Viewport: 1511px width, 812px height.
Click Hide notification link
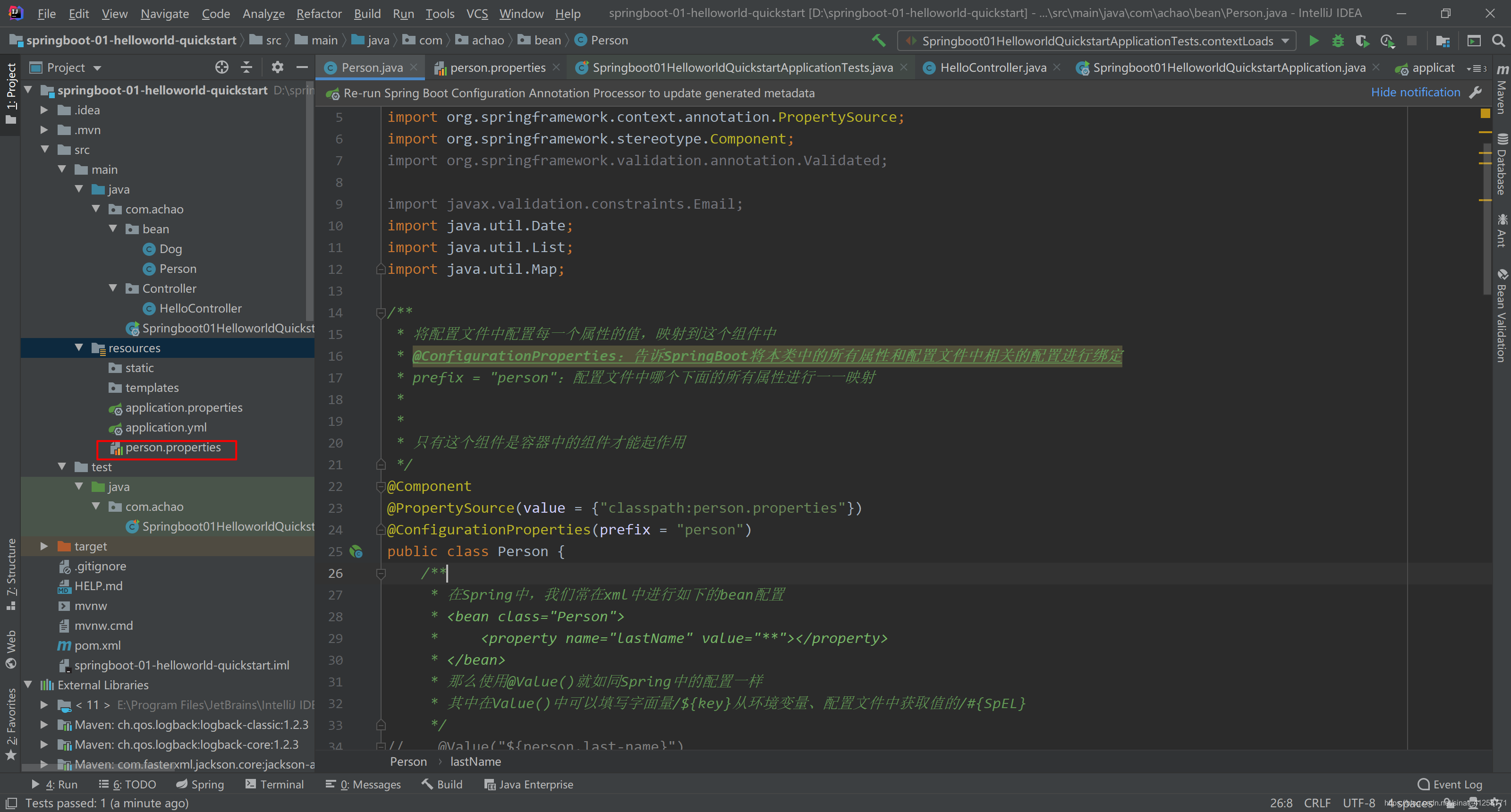1415,92
